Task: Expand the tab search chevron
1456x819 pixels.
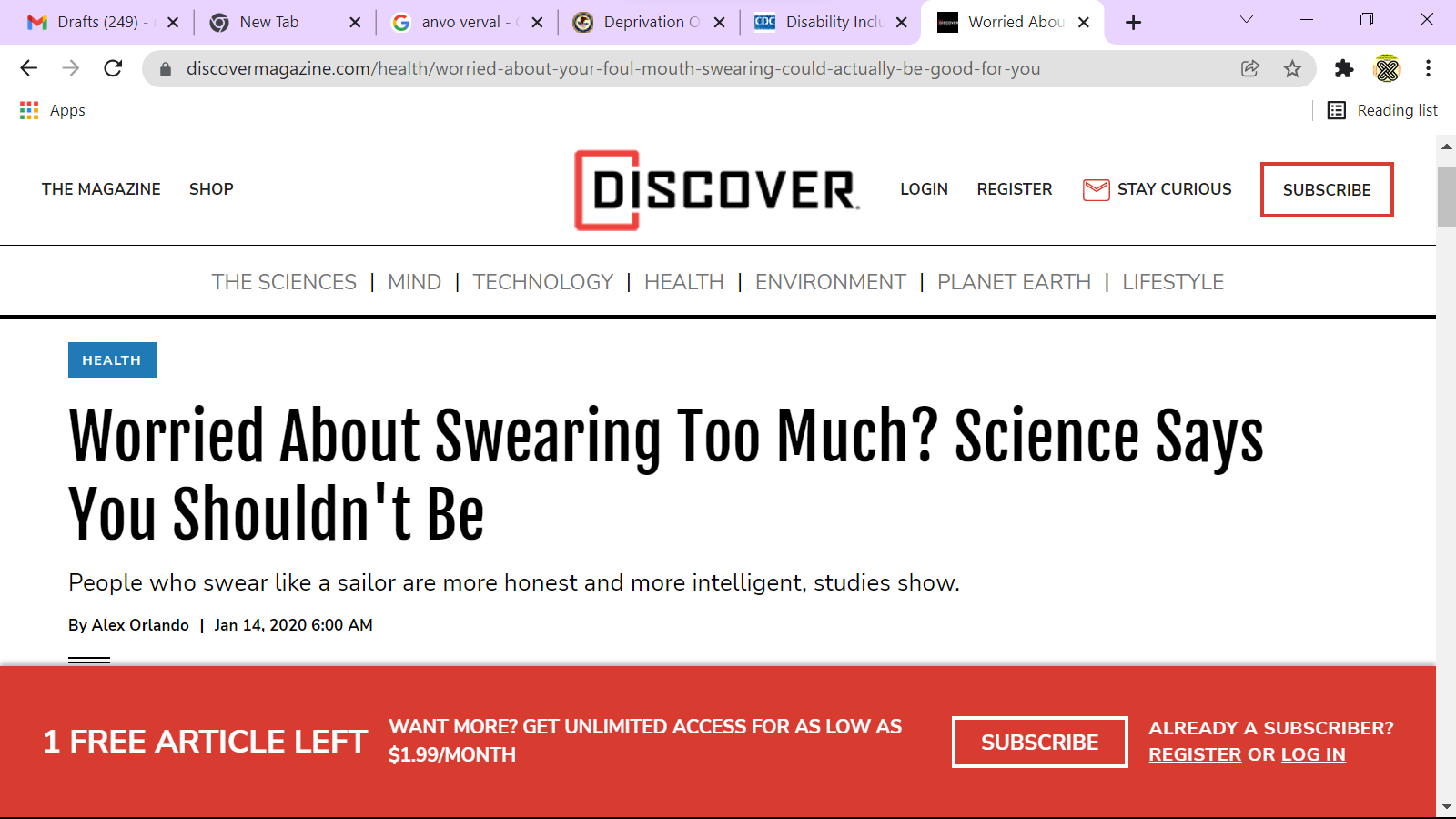Action: (x=1247, y=20)
